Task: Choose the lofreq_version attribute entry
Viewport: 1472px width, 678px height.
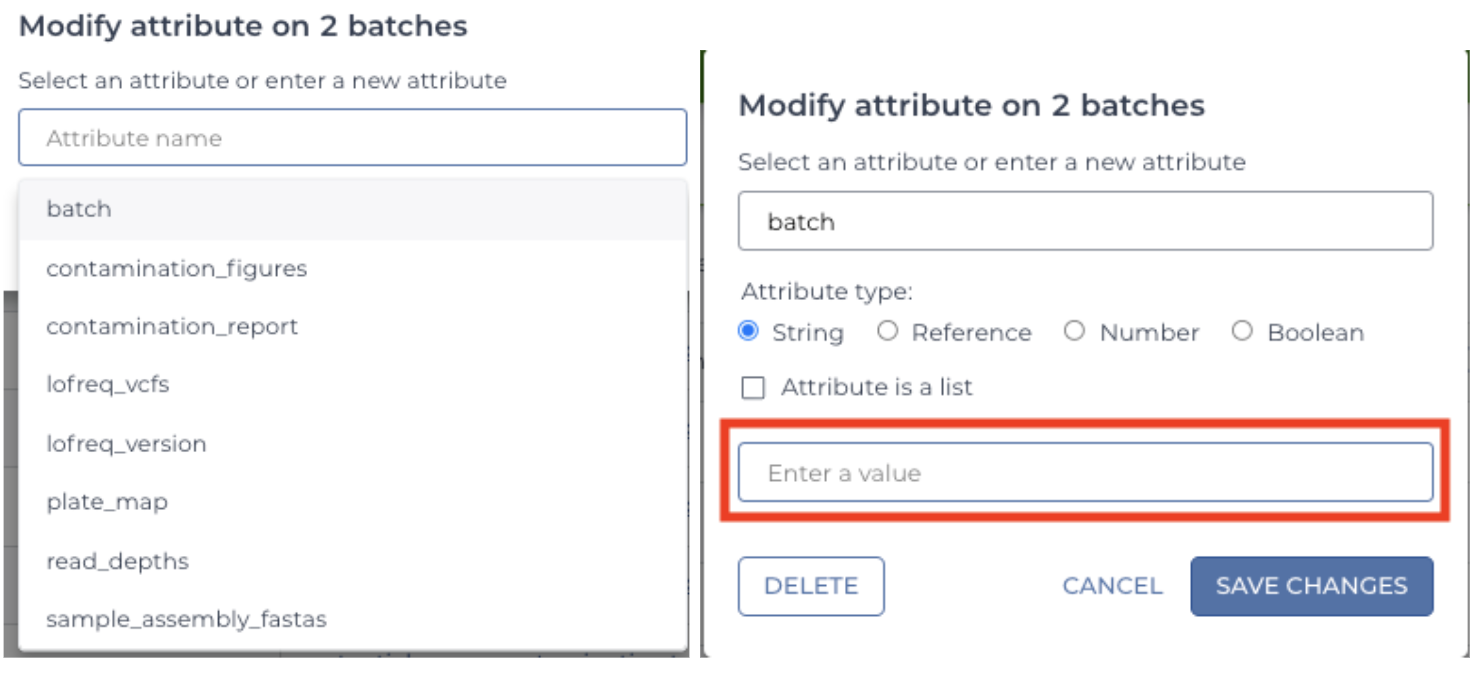Action: 352,443
